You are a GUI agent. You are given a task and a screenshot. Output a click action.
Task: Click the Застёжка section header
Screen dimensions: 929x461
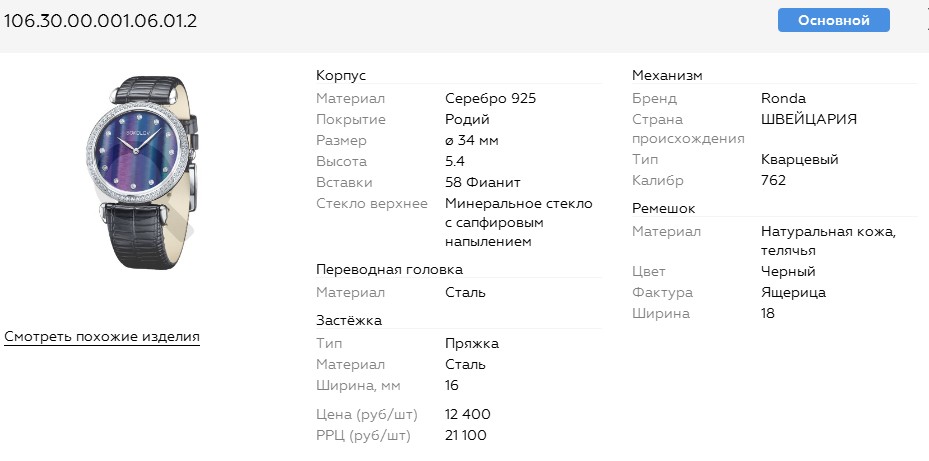349,320
